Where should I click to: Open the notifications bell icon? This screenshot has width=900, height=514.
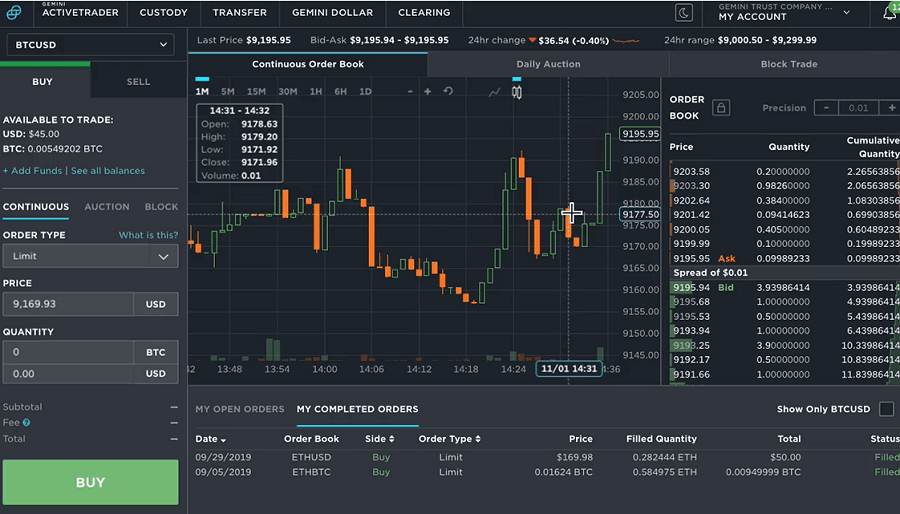[890, 13]
